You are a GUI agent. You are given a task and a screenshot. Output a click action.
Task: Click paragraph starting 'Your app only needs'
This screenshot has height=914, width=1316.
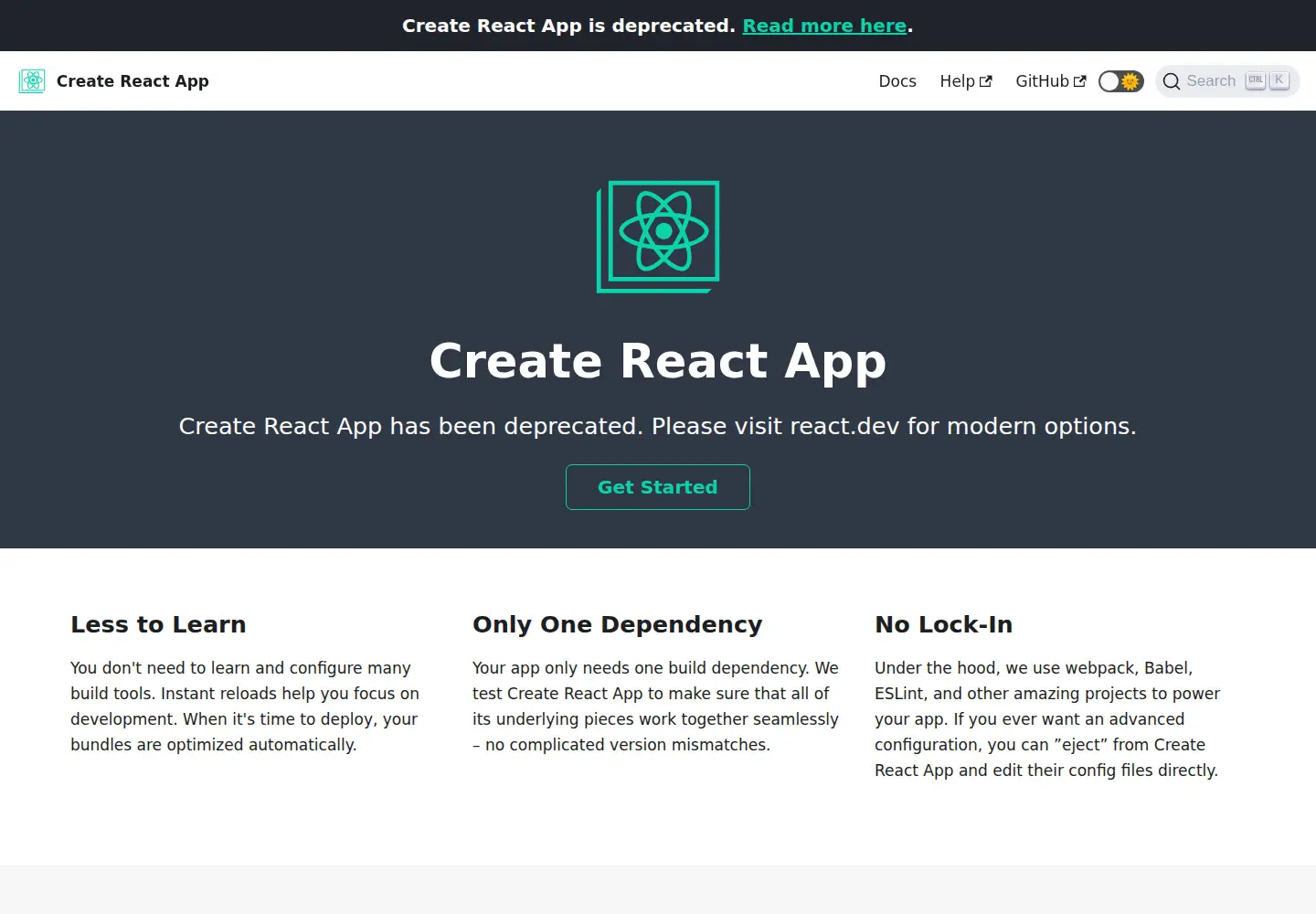[655, 707]
